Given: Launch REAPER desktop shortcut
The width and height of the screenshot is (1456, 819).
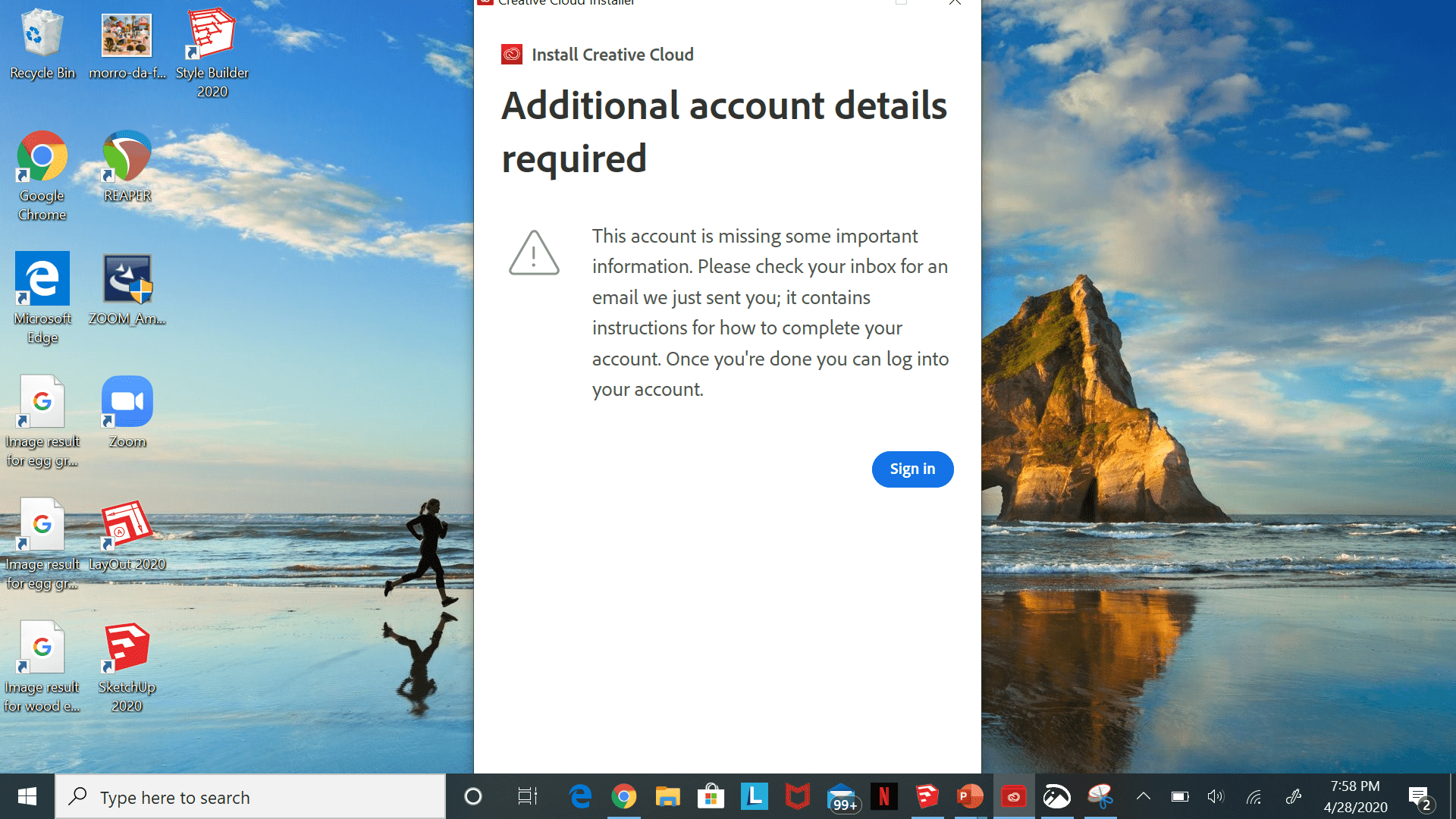Looking at the screenshot, I should 127,167.
